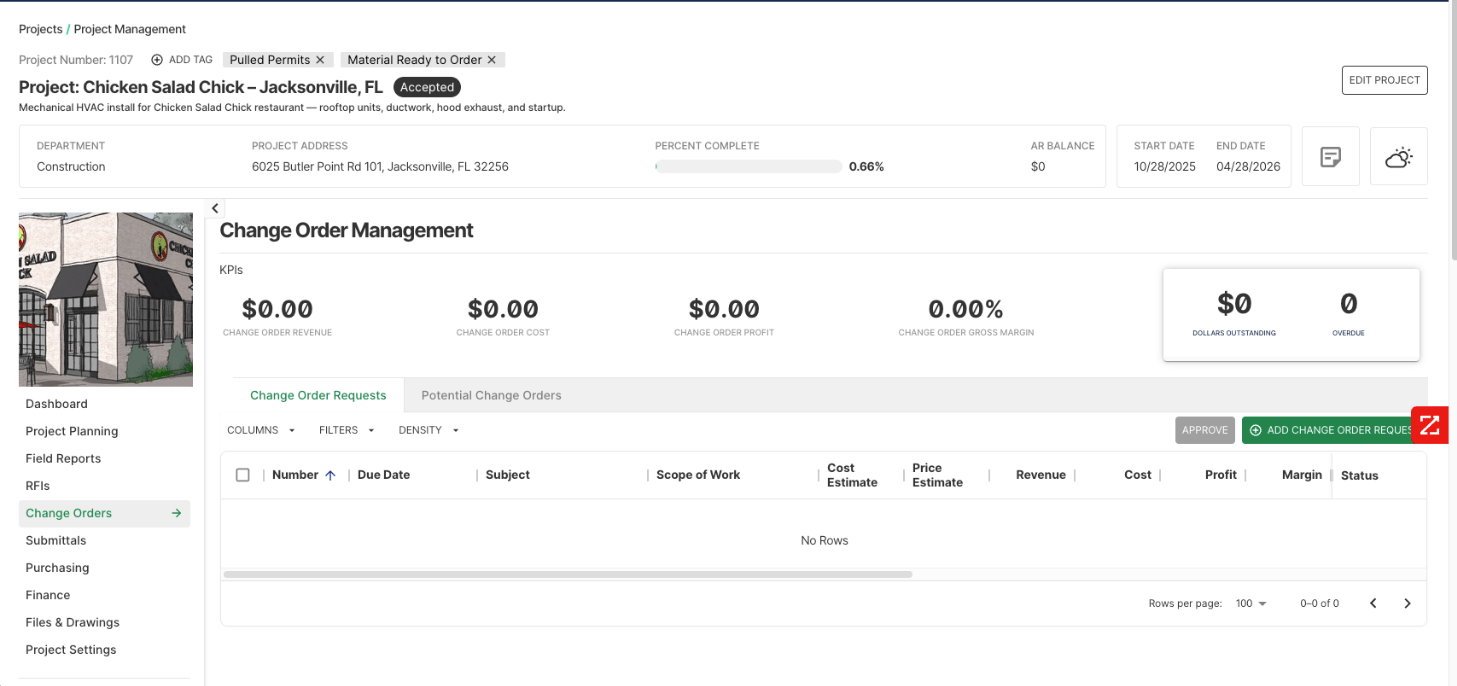Go to the previous table page

(1373, 603)
